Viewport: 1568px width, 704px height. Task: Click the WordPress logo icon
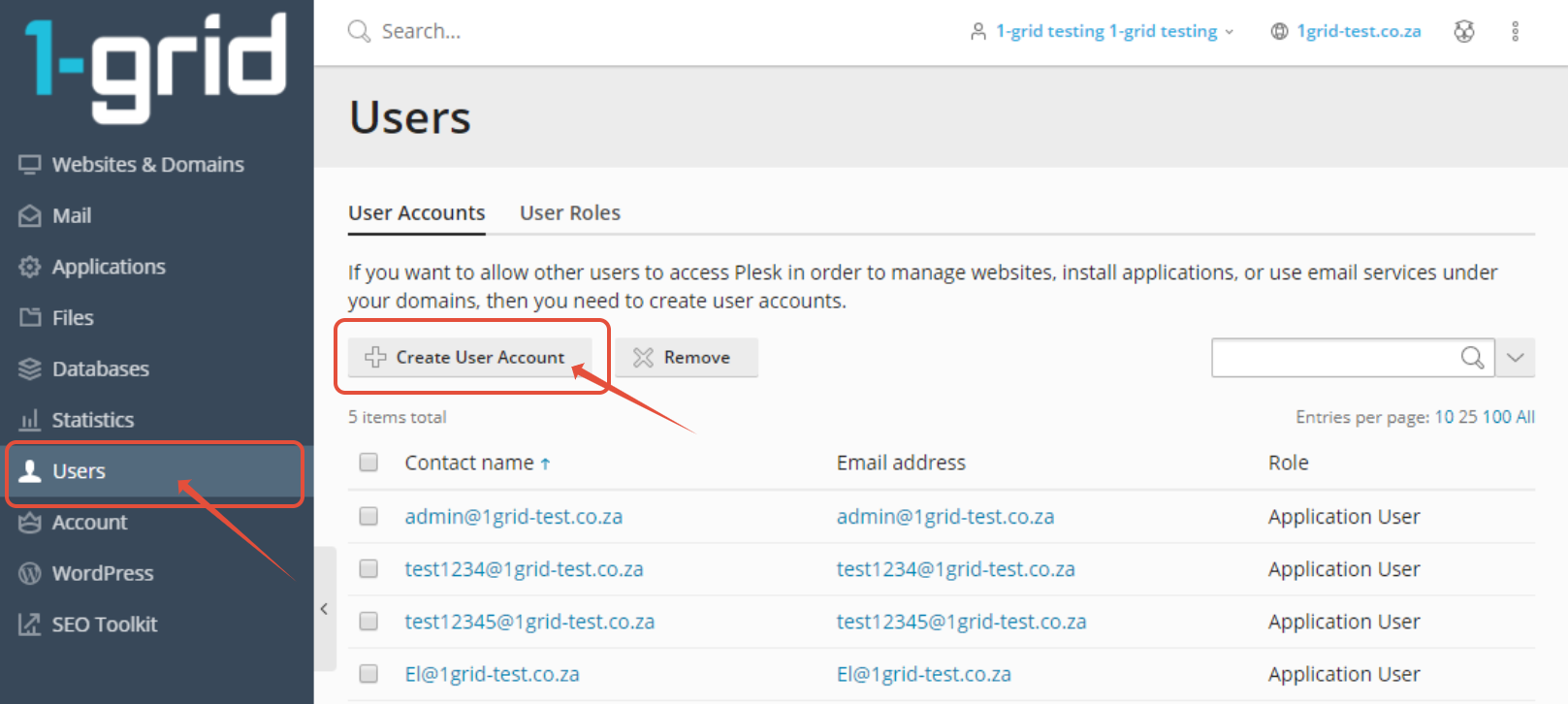coord(30,573)
